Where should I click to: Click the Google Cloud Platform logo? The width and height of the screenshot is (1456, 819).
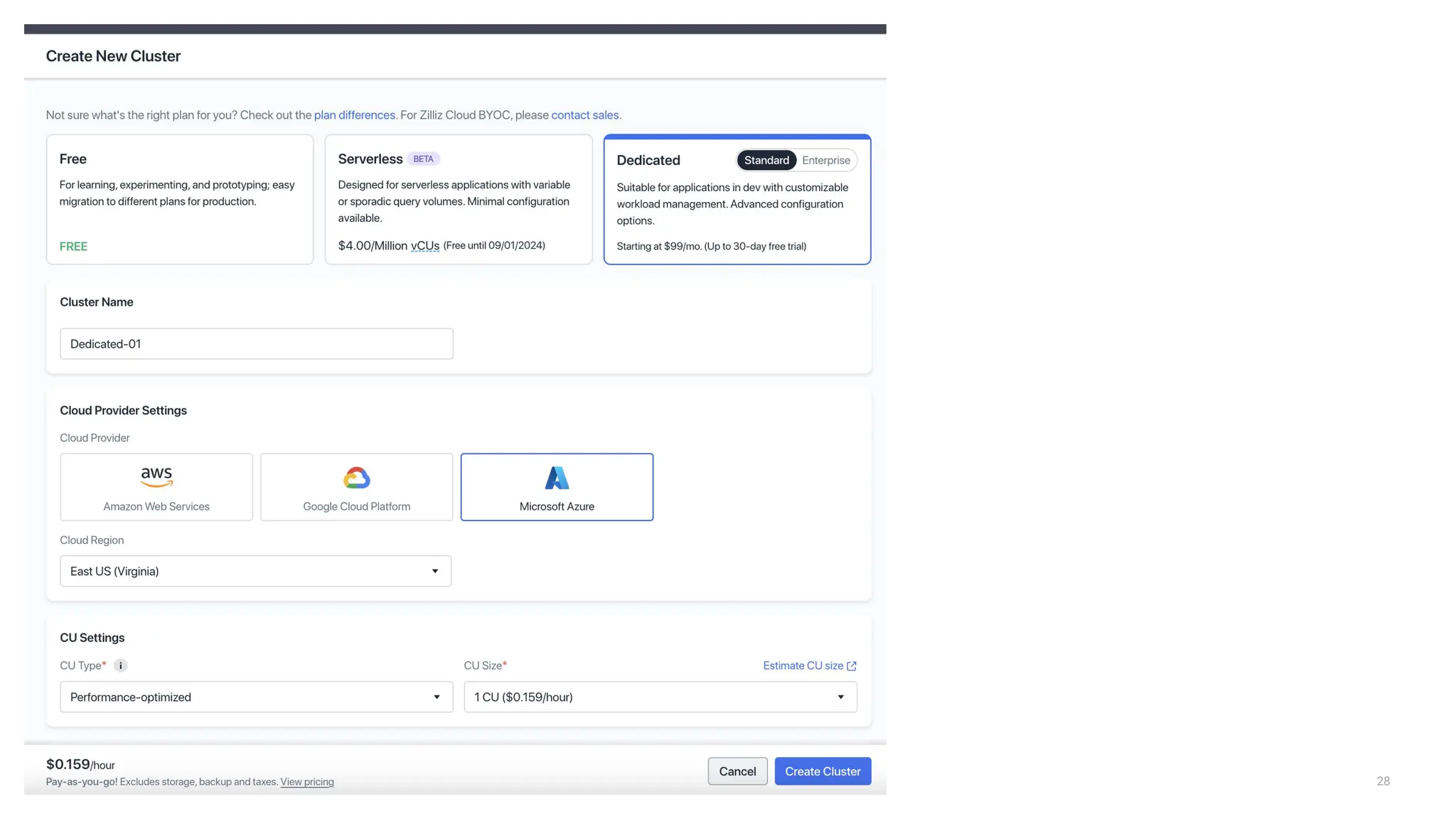tap(356, 478)
